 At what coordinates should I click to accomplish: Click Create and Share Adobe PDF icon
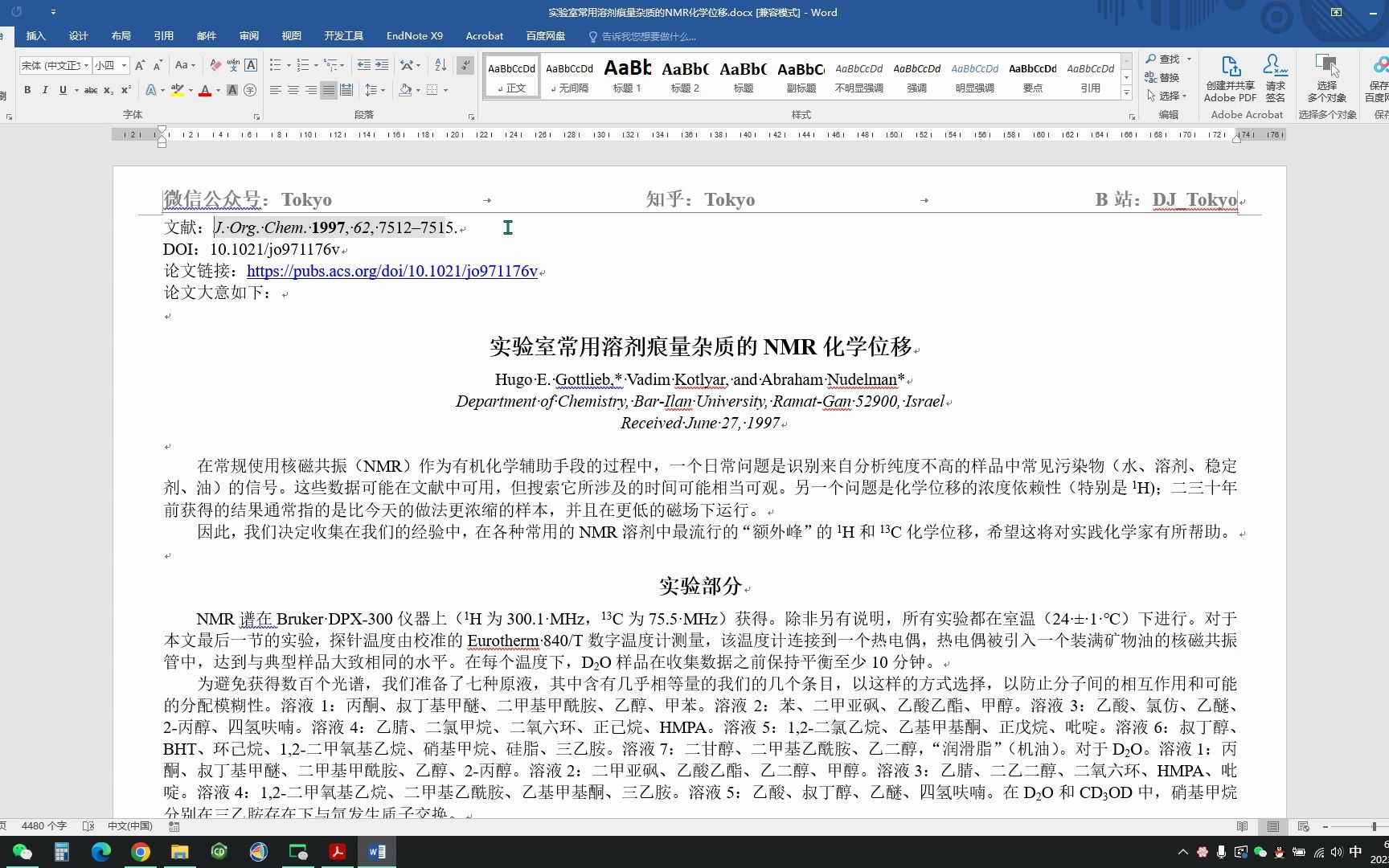point(1230,79)
